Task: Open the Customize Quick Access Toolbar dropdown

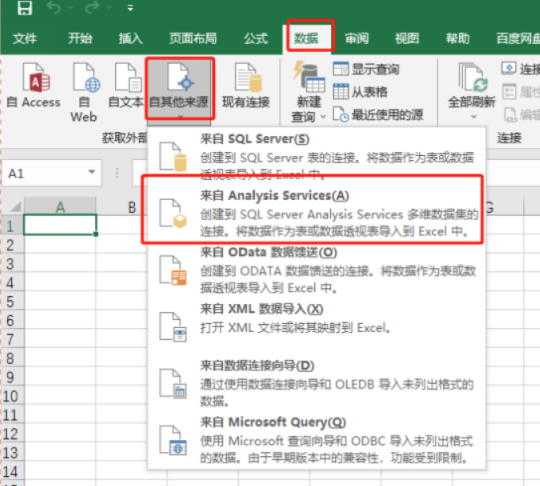Action: (130, 8)
